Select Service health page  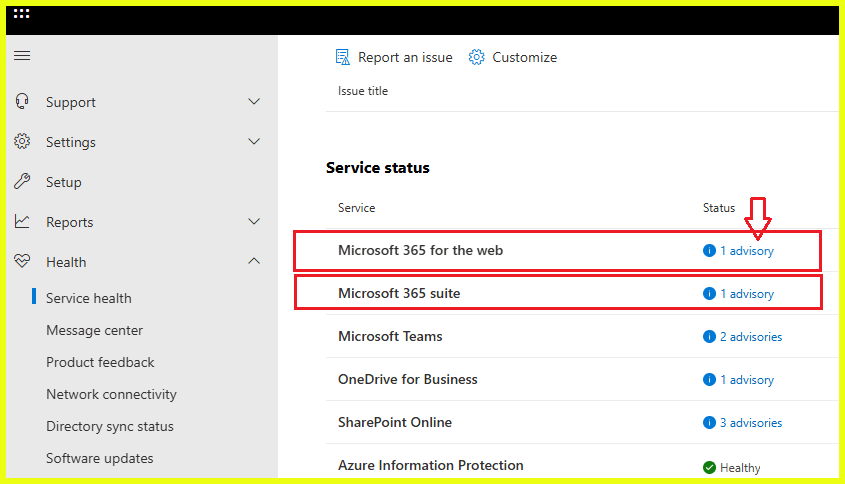pyautogui.click(x=88, y=298)
